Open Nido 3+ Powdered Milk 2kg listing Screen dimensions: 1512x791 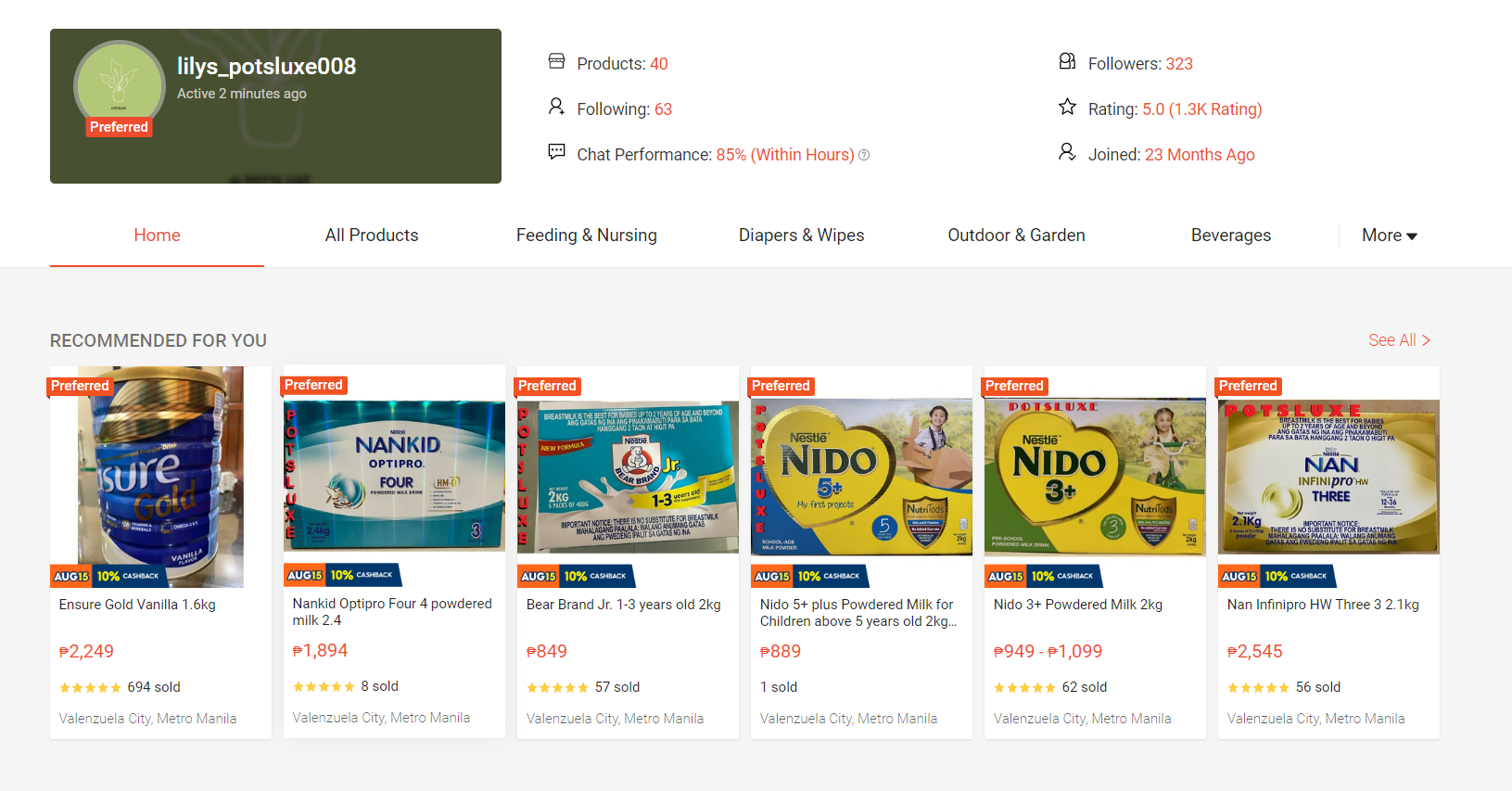[1077, 605]
